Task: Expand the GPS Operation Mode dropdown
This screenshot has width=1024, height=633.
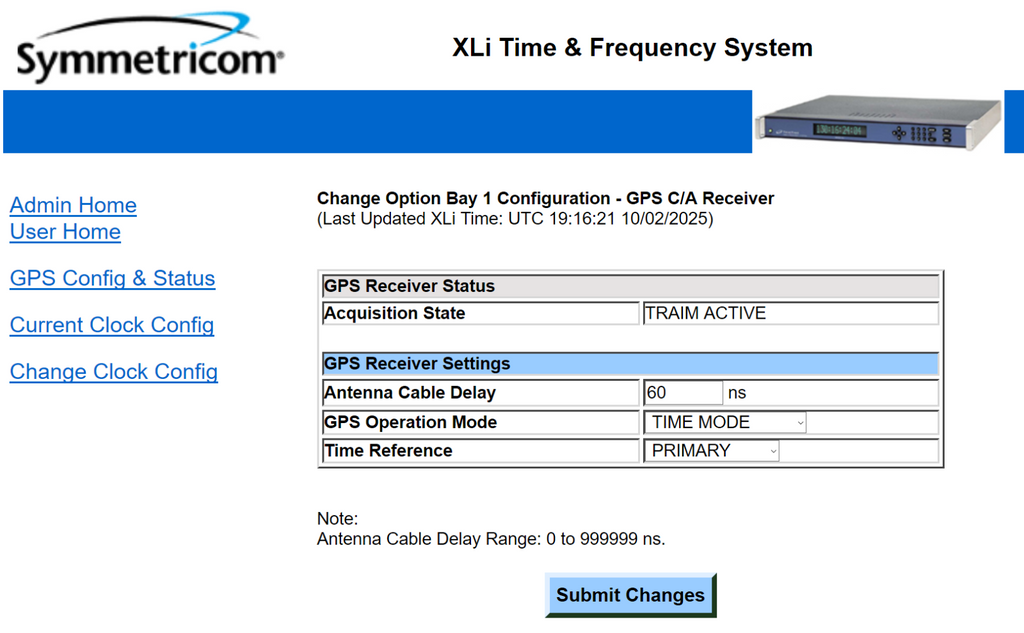Action: pos(725,422)
